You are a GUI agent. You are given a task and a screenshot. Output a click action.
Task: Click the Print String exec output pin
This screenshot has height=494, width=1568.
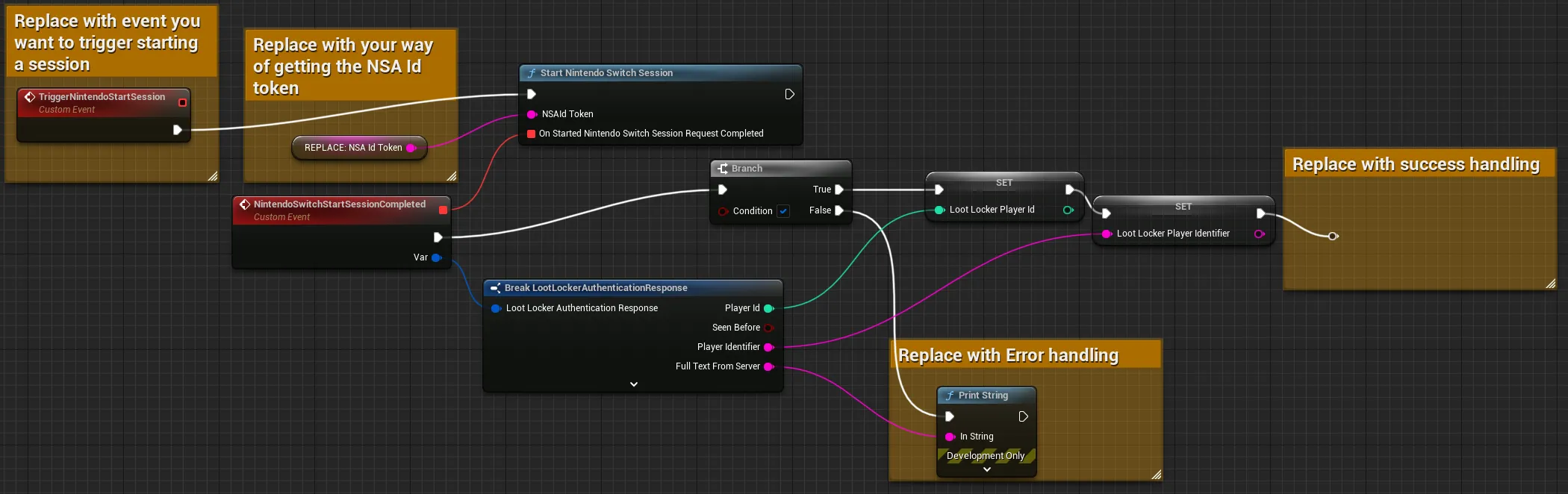pos(1024,416)
